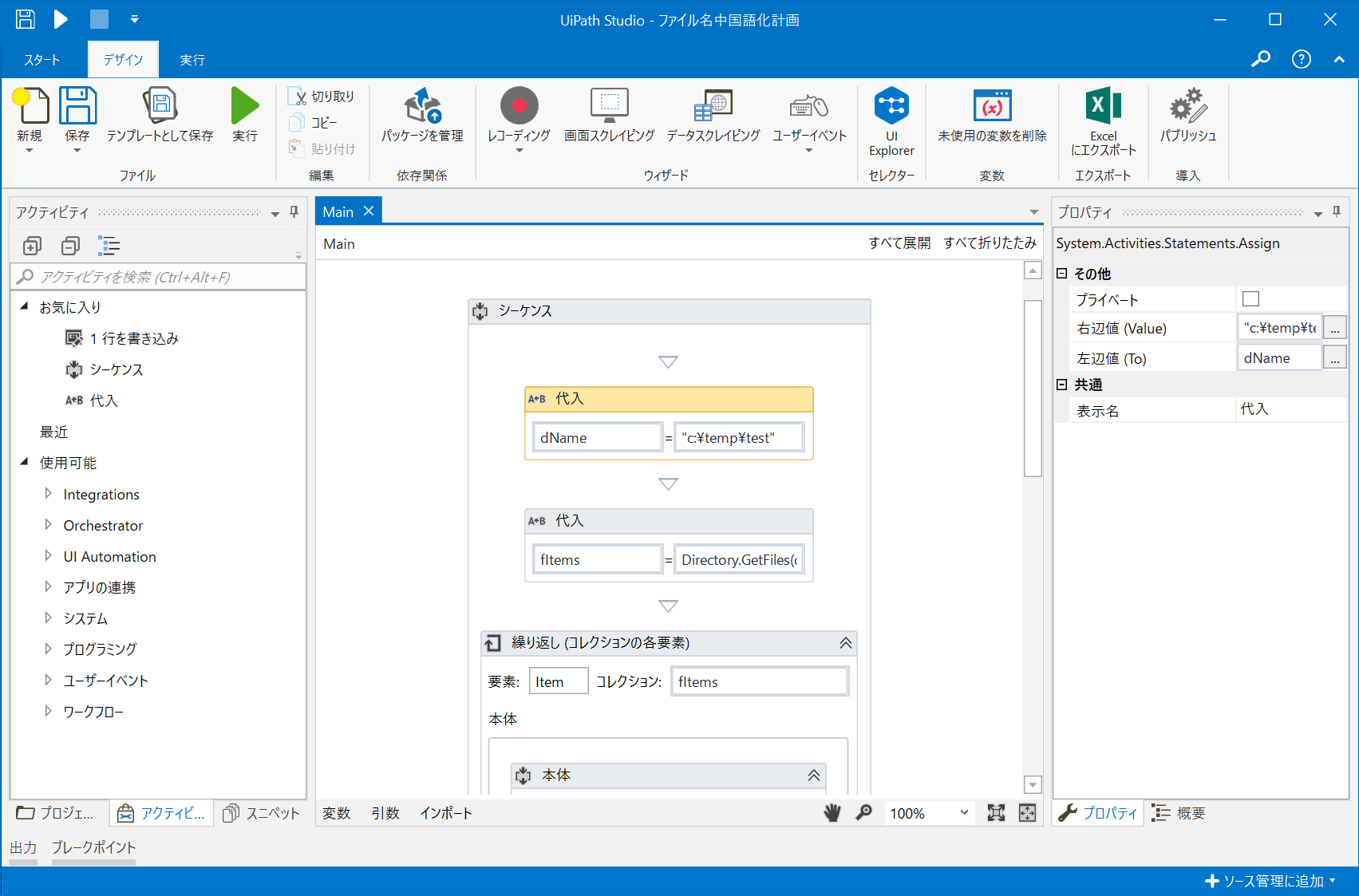1359x896 pixels.
Task: Launch 画面スクレイピング wizard
Action: [x=610, y=106]
